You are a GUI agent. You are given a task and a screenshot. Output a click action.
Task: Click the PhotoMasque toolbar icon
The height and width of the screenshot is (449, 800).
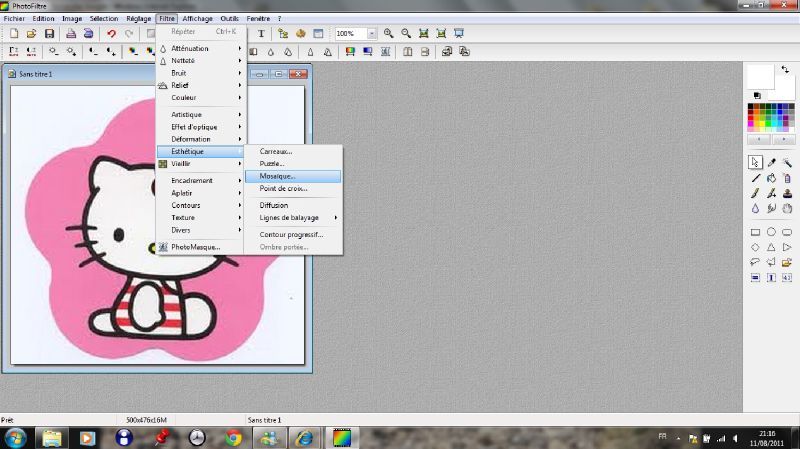[x=385, y=52]
